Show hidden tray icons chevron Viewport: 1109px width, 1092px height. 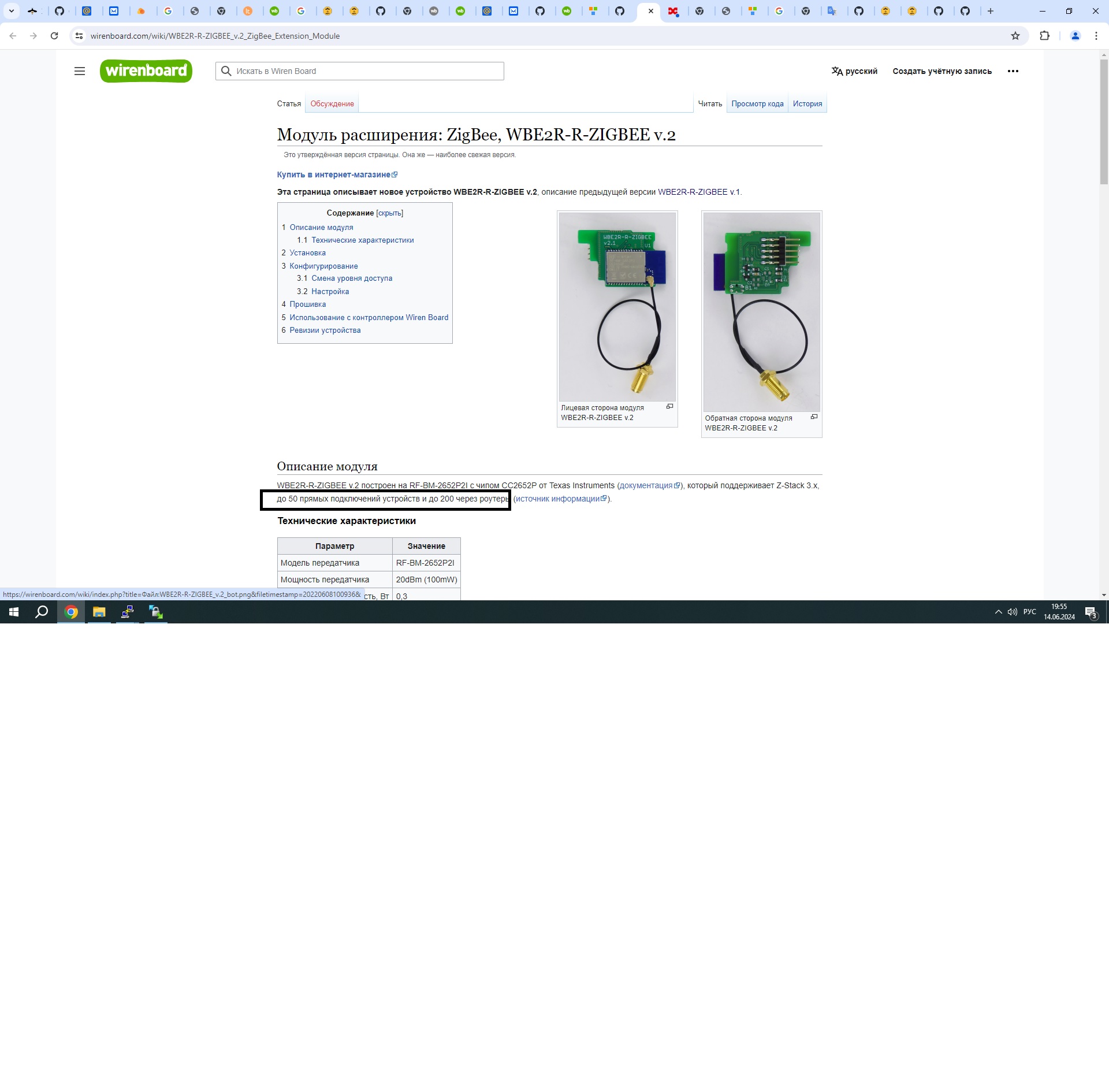pos(998,612)
